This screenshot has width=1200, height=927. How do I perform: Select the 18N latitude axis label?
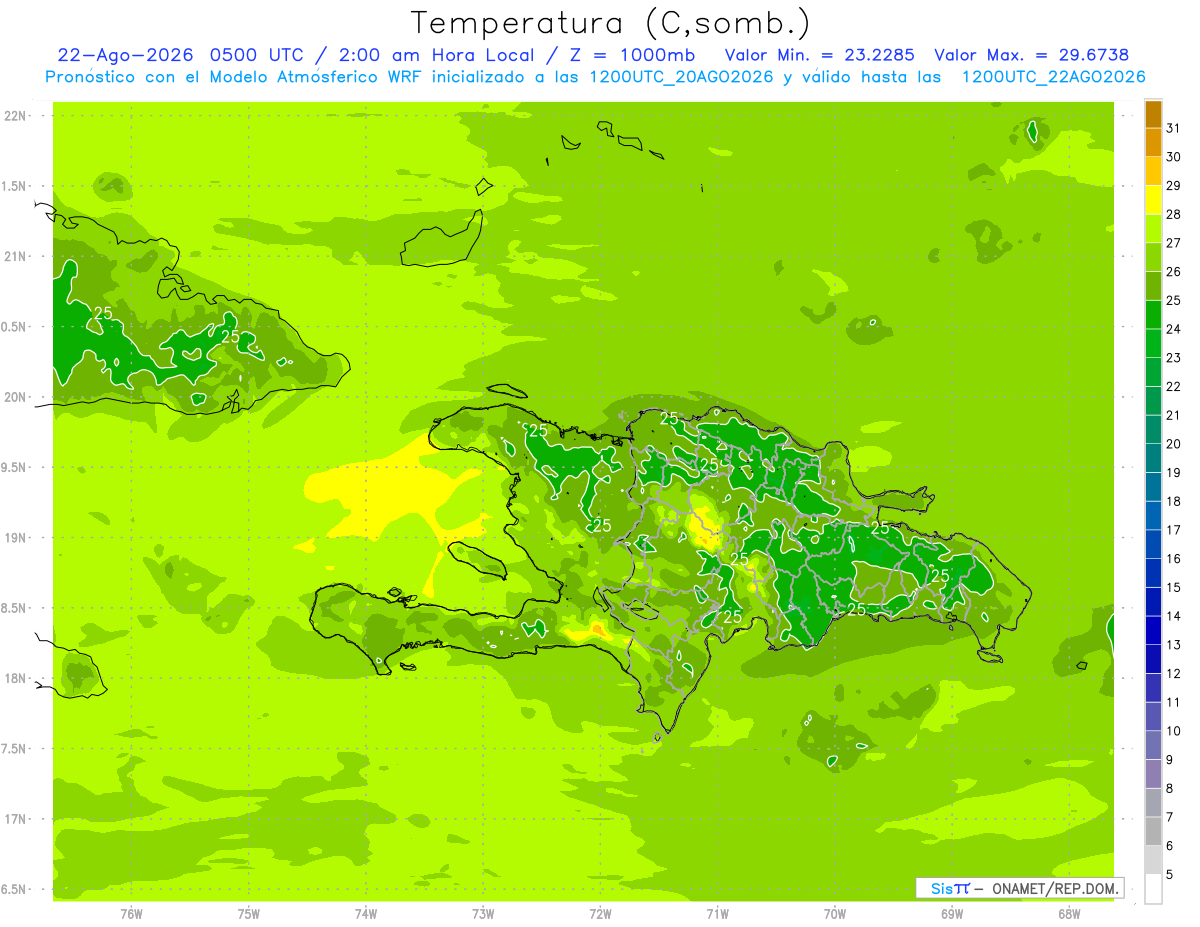pos(15,679)
